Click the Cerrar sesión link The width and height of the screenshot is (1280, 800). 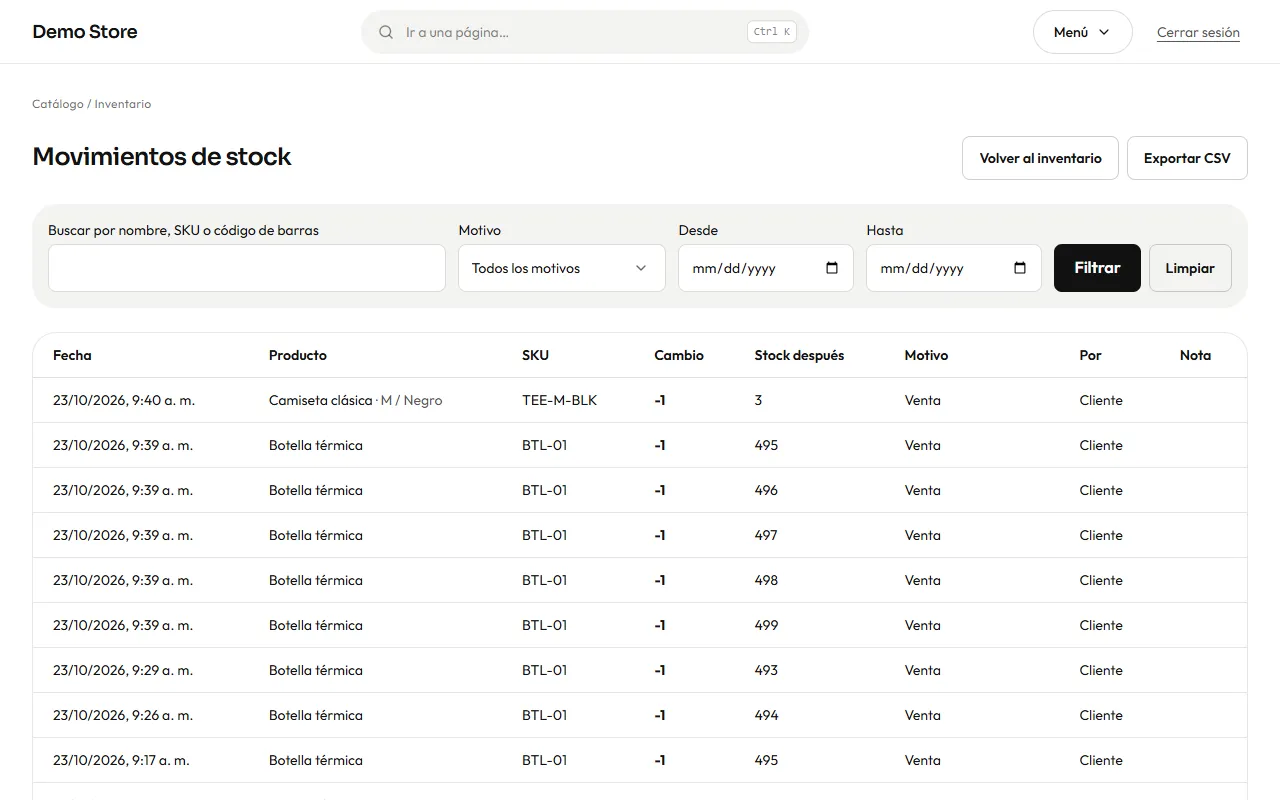[x=1198, y=32]
